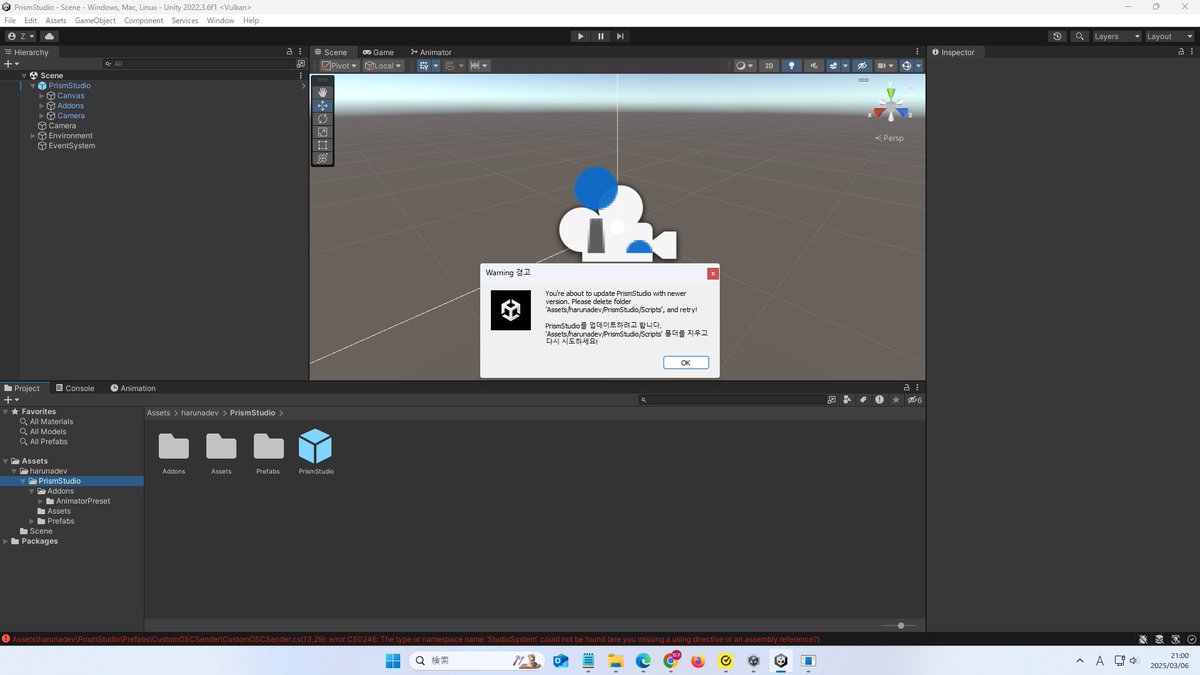Switch to the Animator tab
The image size is (1200, 675).
click(431, 52)
